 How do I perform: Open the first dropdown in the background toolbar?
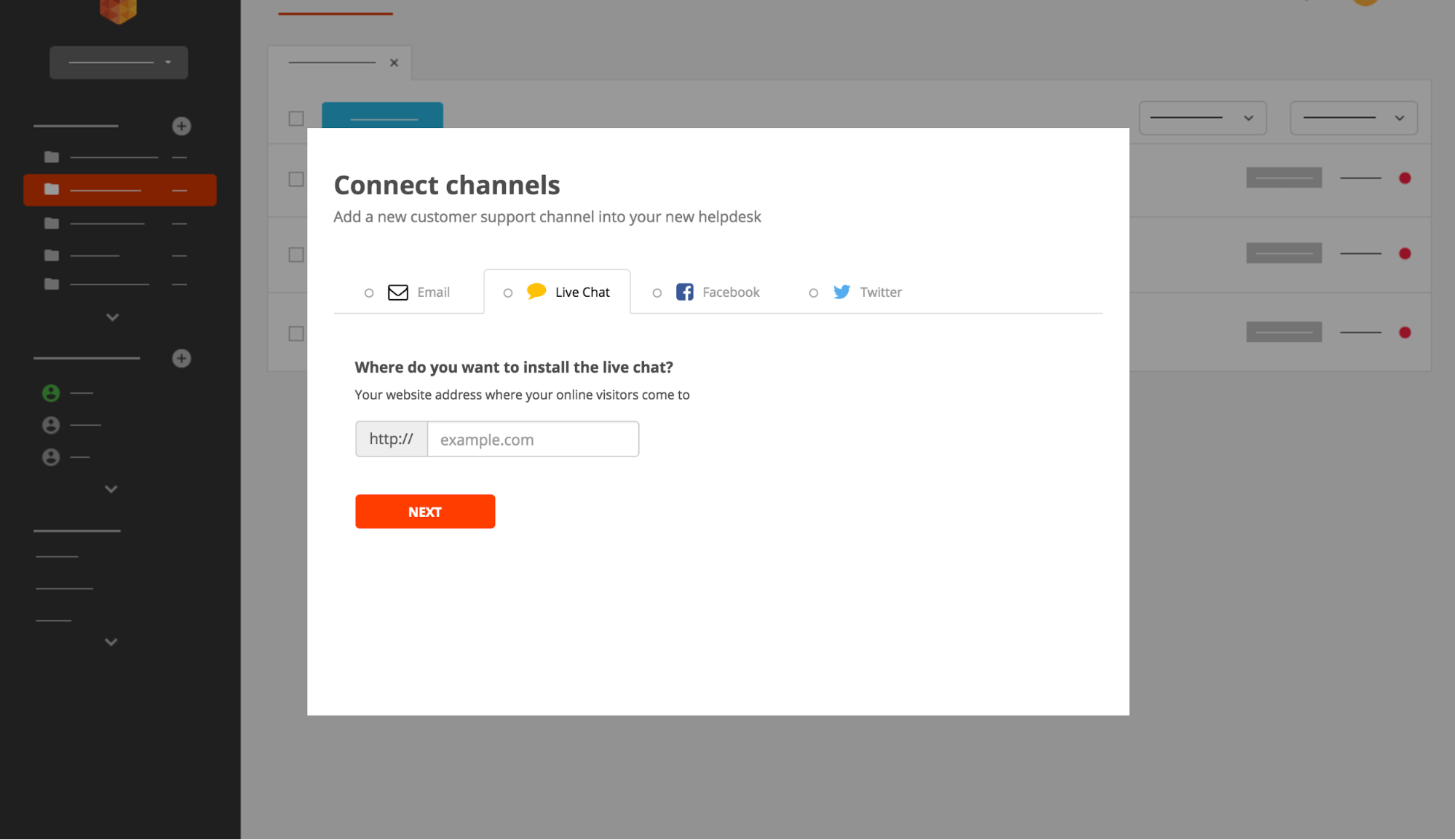coord(1202,118)
